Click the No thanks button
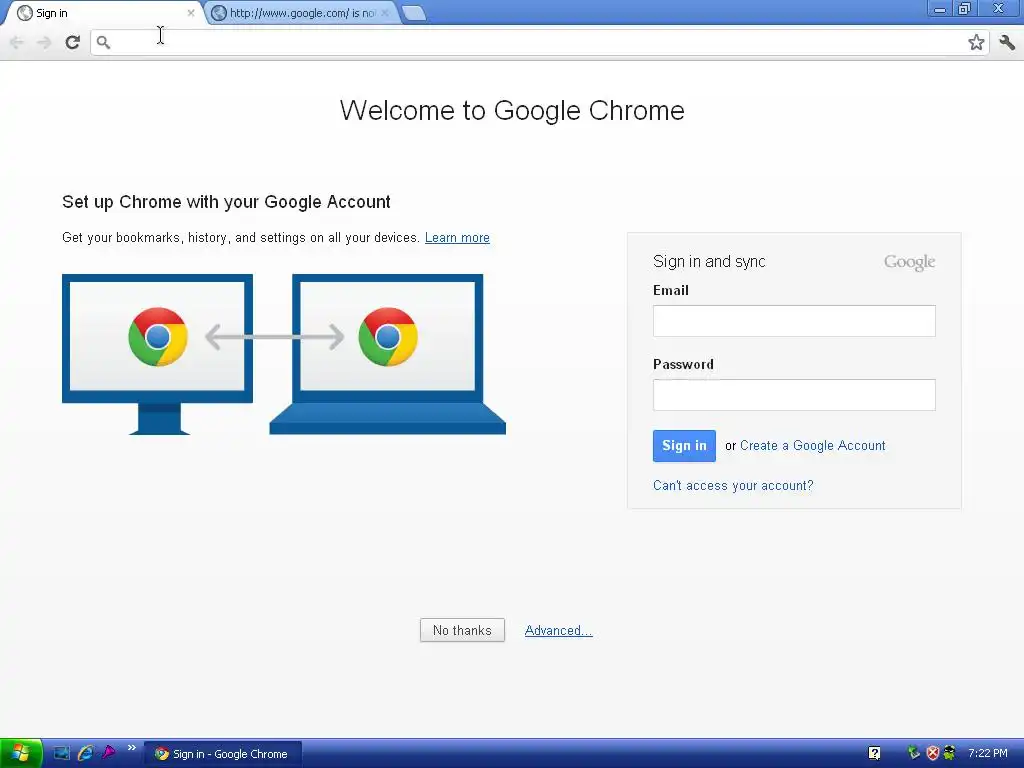The width and height of the screenshot is (1024, 768). click(x=462, y=630)
